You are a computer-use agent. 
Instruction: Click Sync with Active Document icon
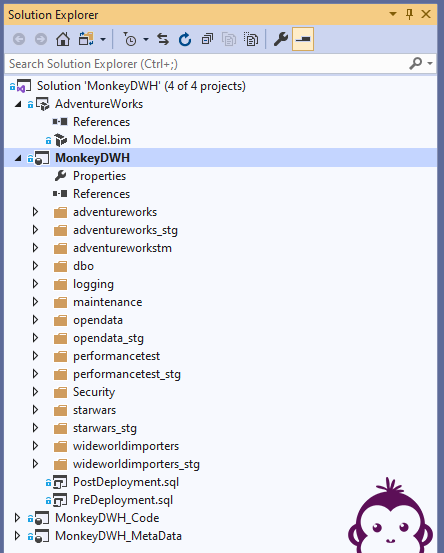click(x=163, y=39)
